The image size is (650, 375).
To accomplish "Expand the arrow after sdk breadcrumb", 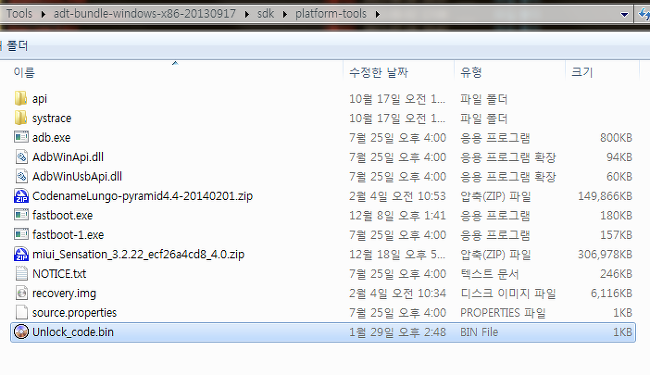I will pos(285,15).
